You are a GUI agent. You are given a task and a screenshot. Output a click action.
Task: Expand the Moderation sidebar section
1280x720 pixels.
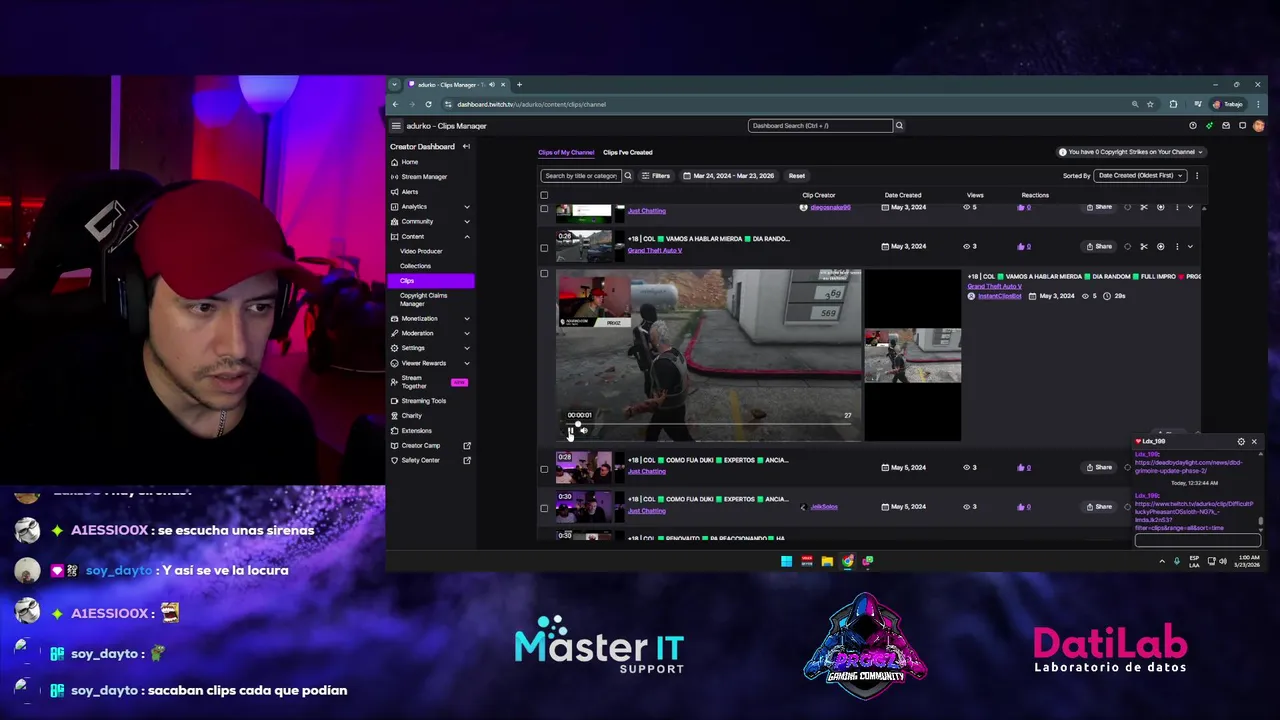click(x=467, y=333)
